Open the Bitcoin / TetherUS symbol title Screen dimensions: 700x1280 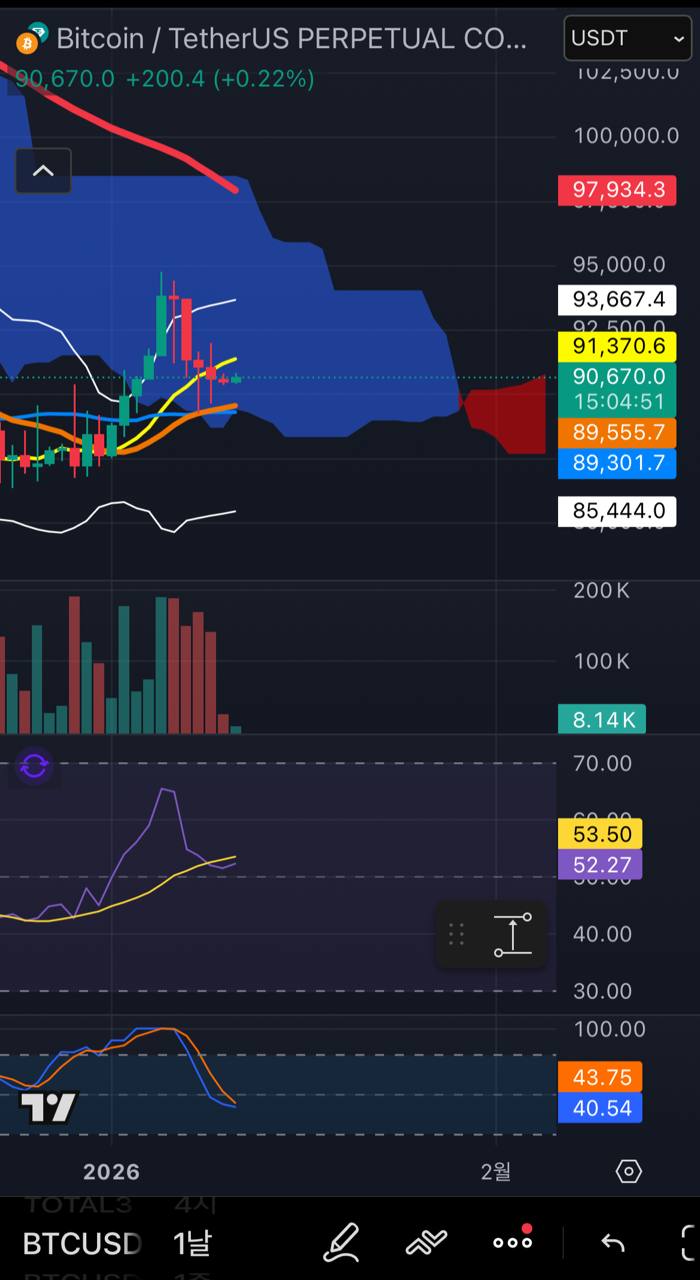tap(290, 39)
